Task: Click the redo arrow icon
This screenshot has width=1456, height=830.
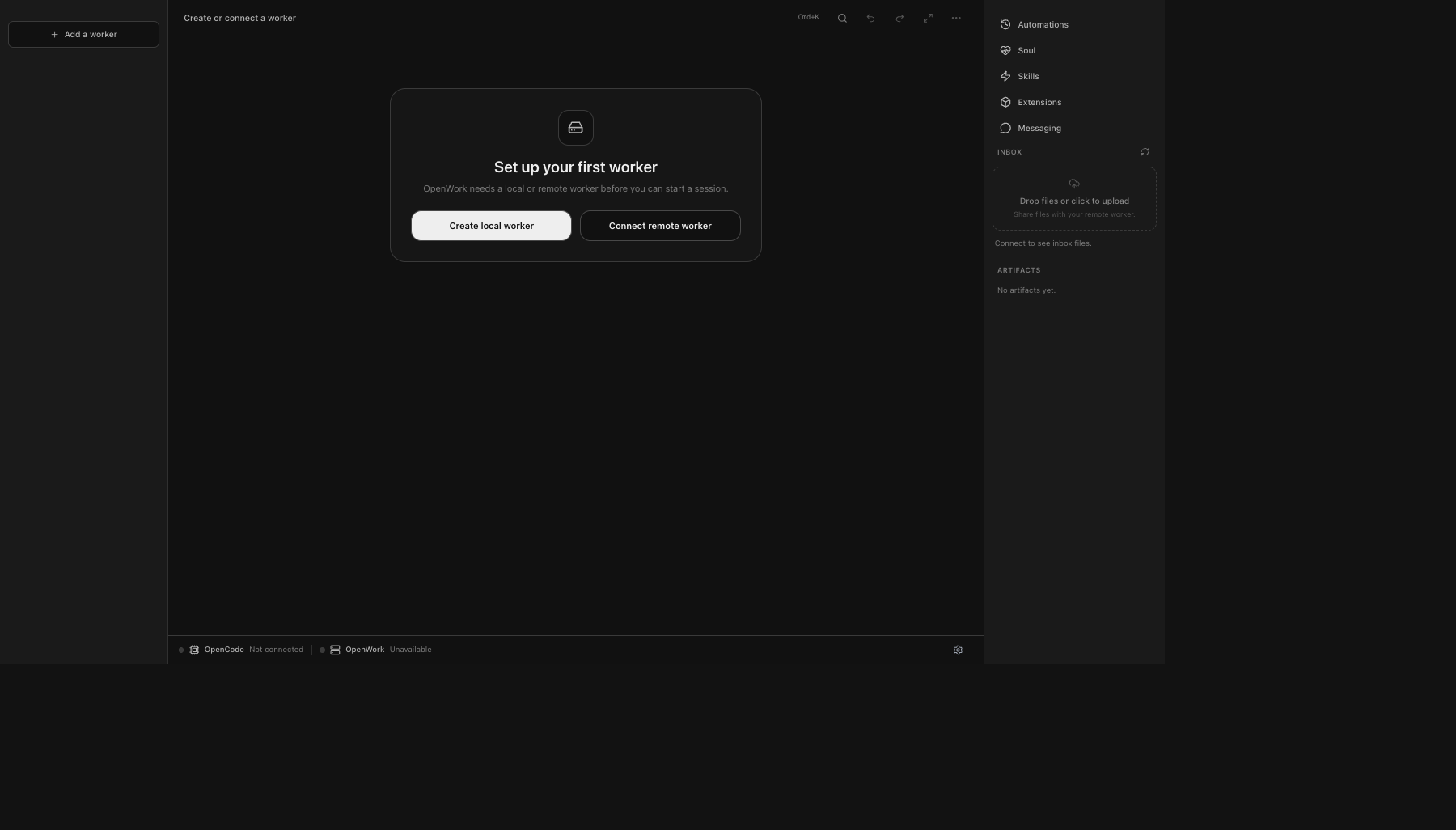Action: click(x=899, y=18)
